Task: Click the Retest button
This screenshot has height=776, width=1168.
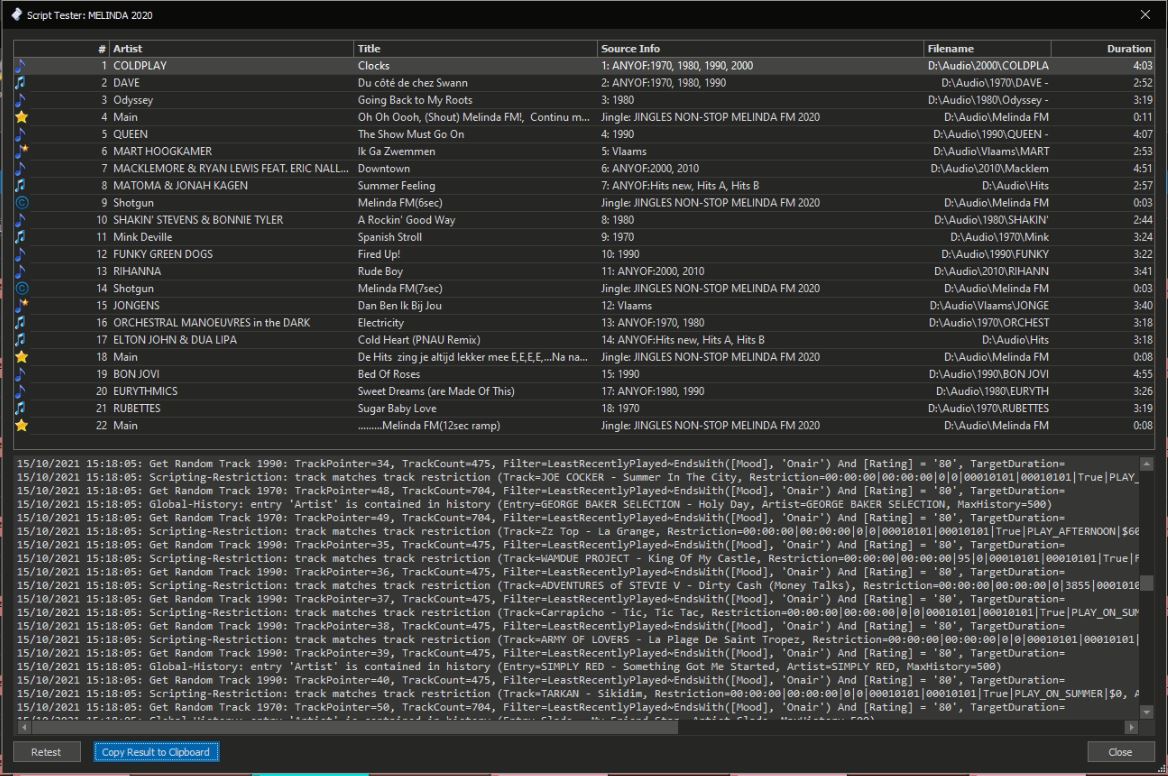Action: point(46,752)
